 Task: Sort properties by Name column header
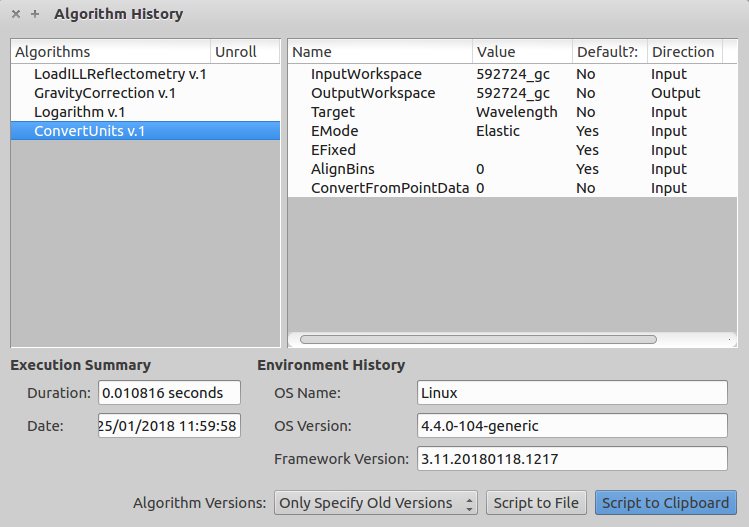(380, 52)
